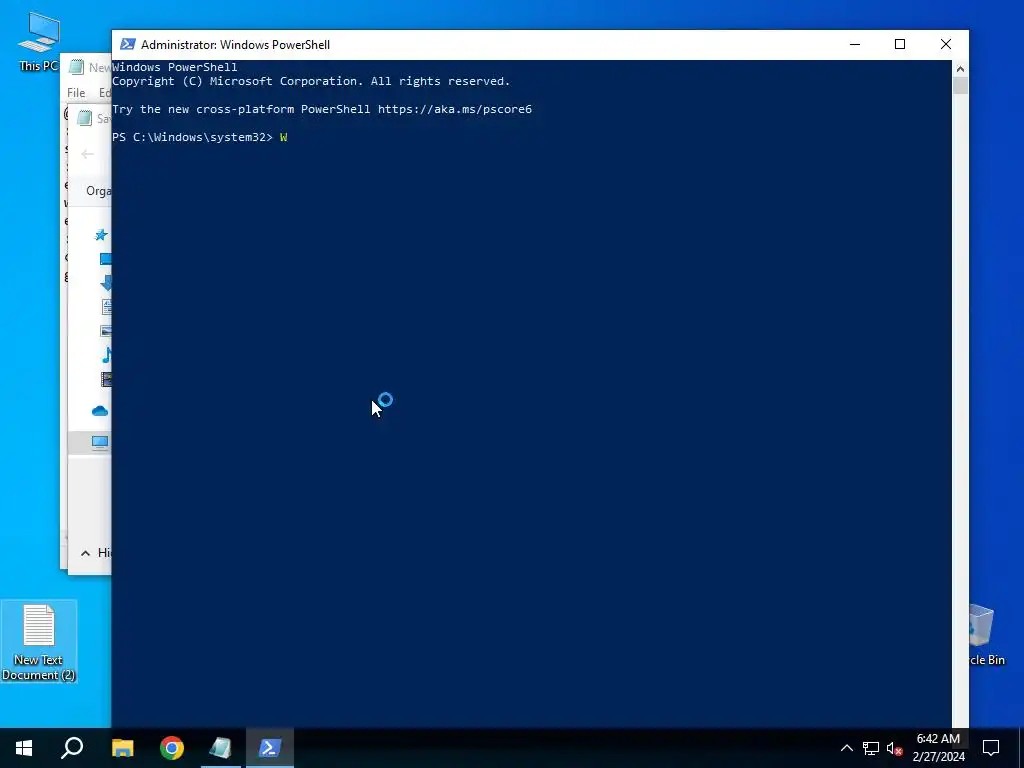Click the Save As dialog title icon
This screenshot has height=768, width=1024.
tap(84, 118)
